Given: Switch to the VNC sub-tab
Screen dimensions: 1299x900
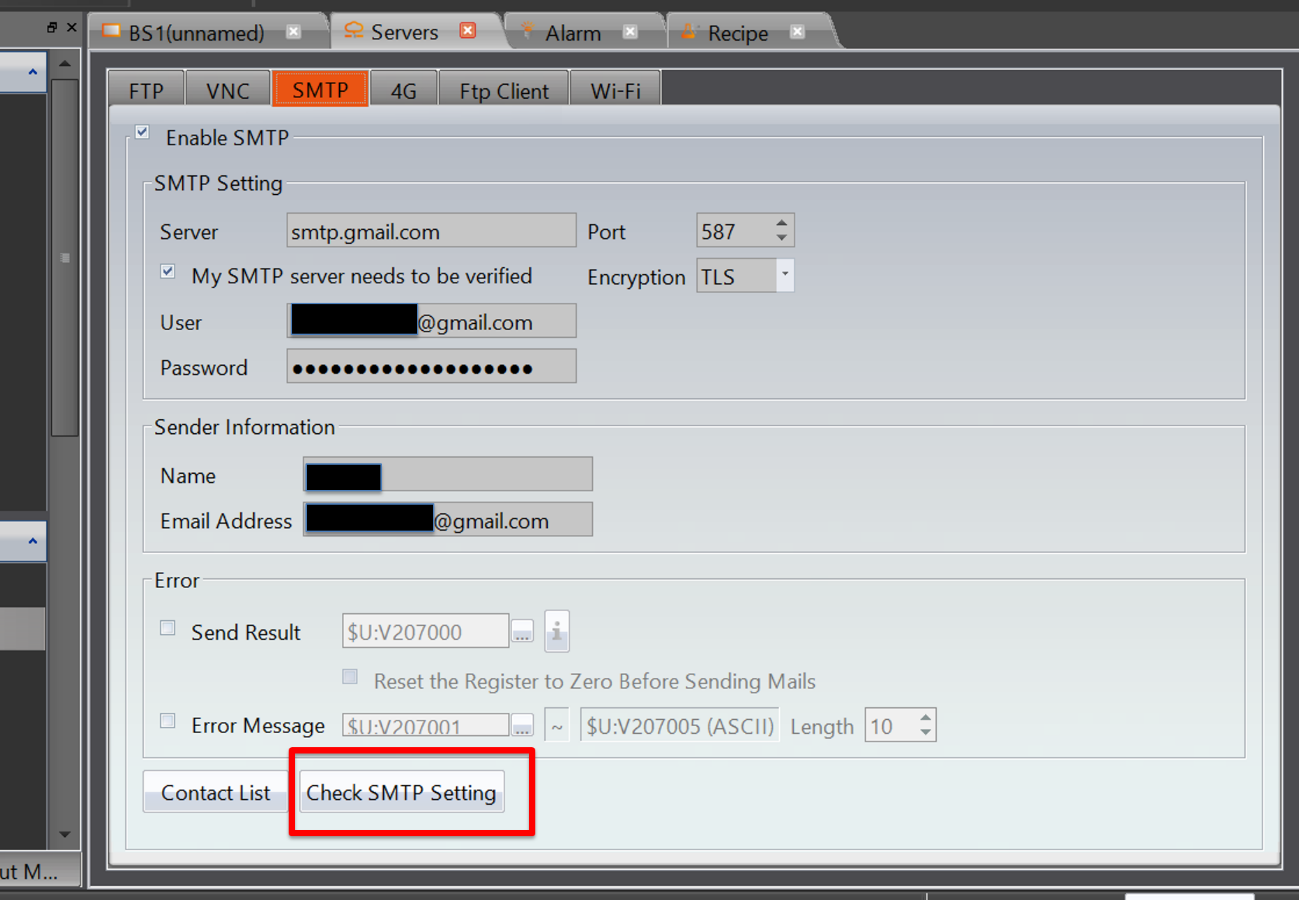Looking at the screenshot, I should tap(228, 90).
